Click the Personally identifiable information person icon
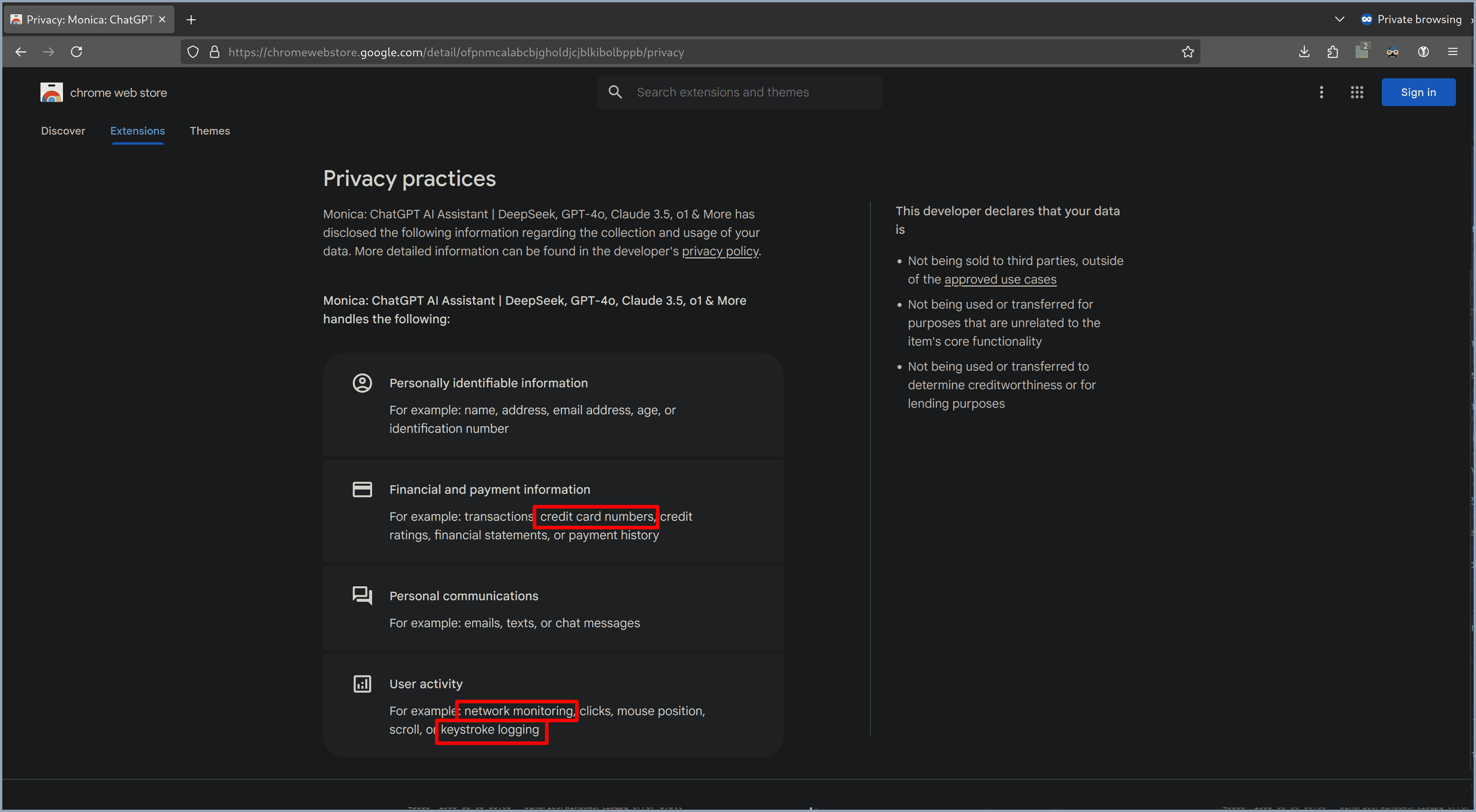Viewport: 1476px width, 812px height. (x=362, y=383)
